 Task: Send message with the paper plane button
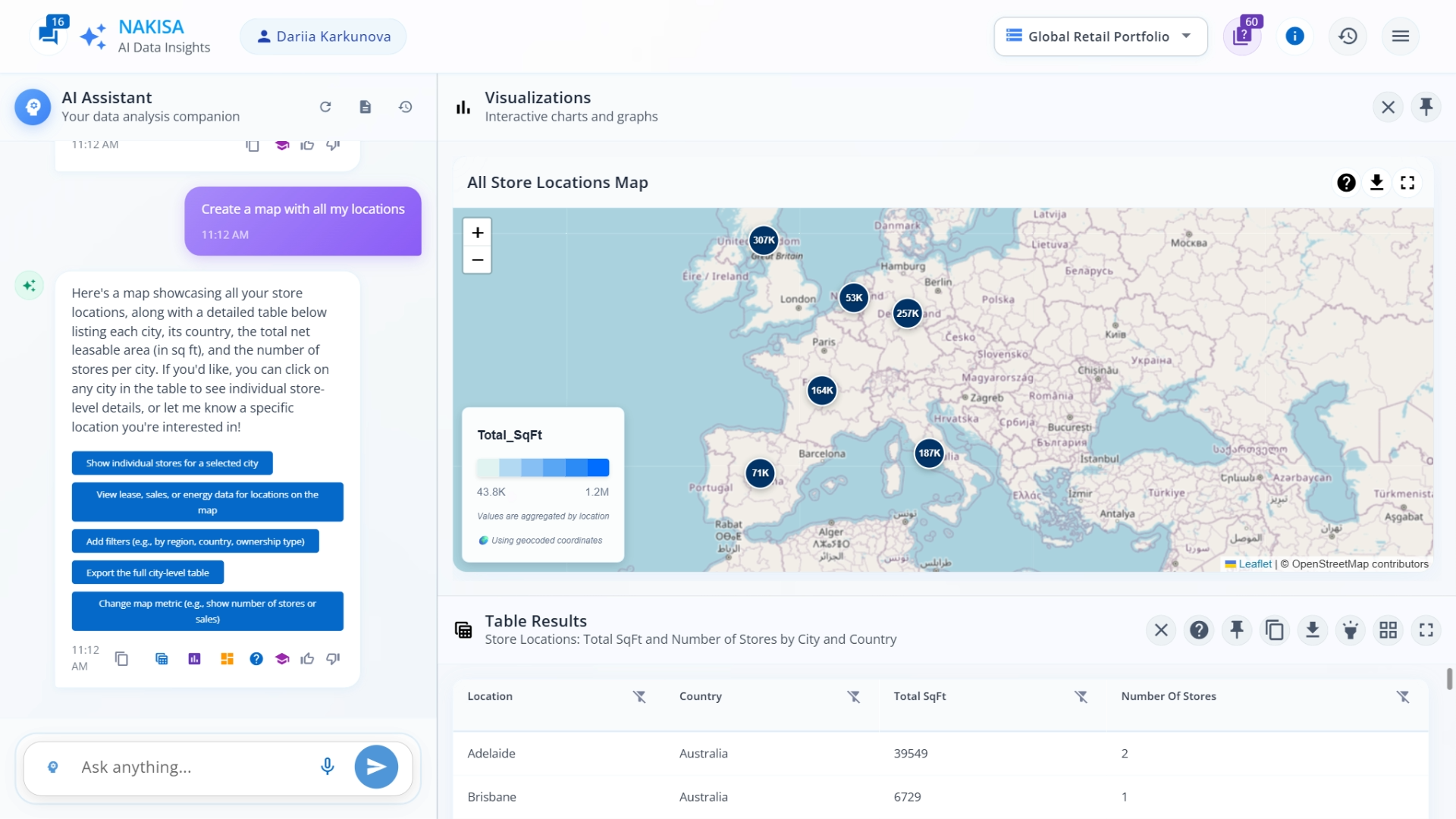pos(376,767)
